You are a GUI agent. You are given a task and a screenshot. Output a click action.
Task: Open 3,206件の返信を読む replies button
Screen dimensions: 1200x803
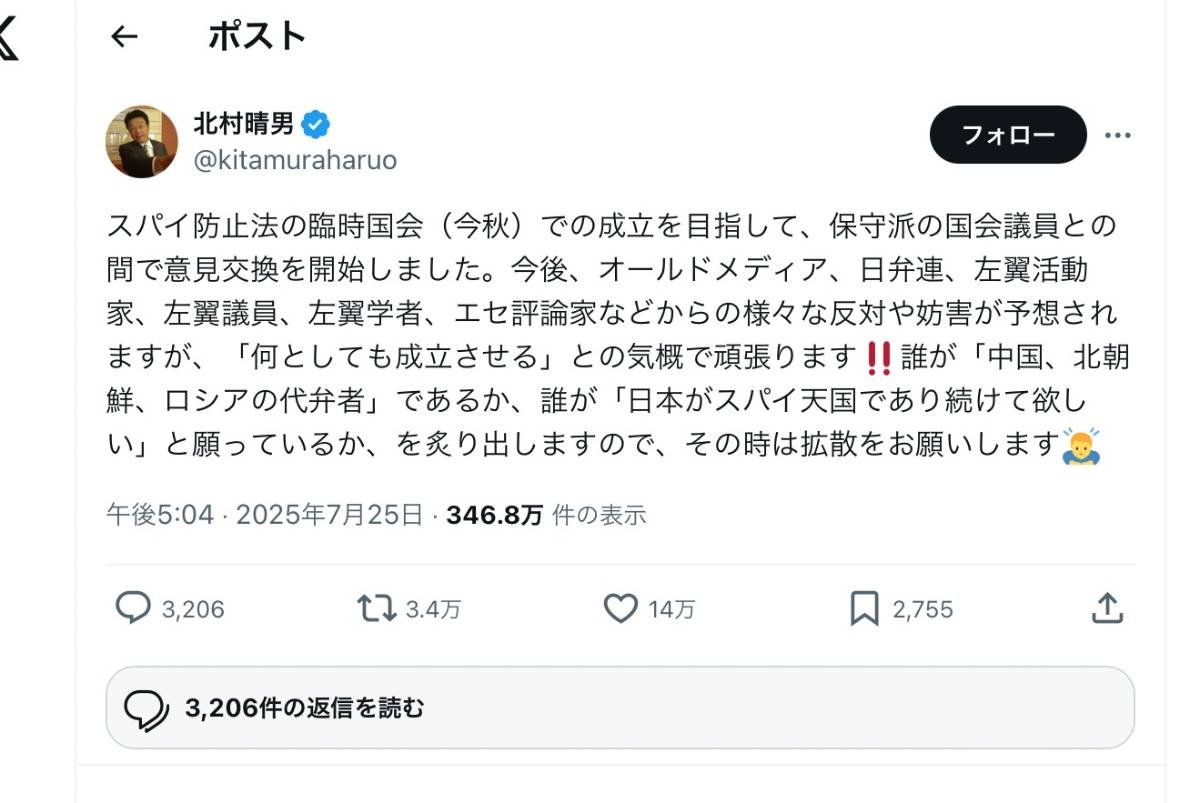(620, 708)
